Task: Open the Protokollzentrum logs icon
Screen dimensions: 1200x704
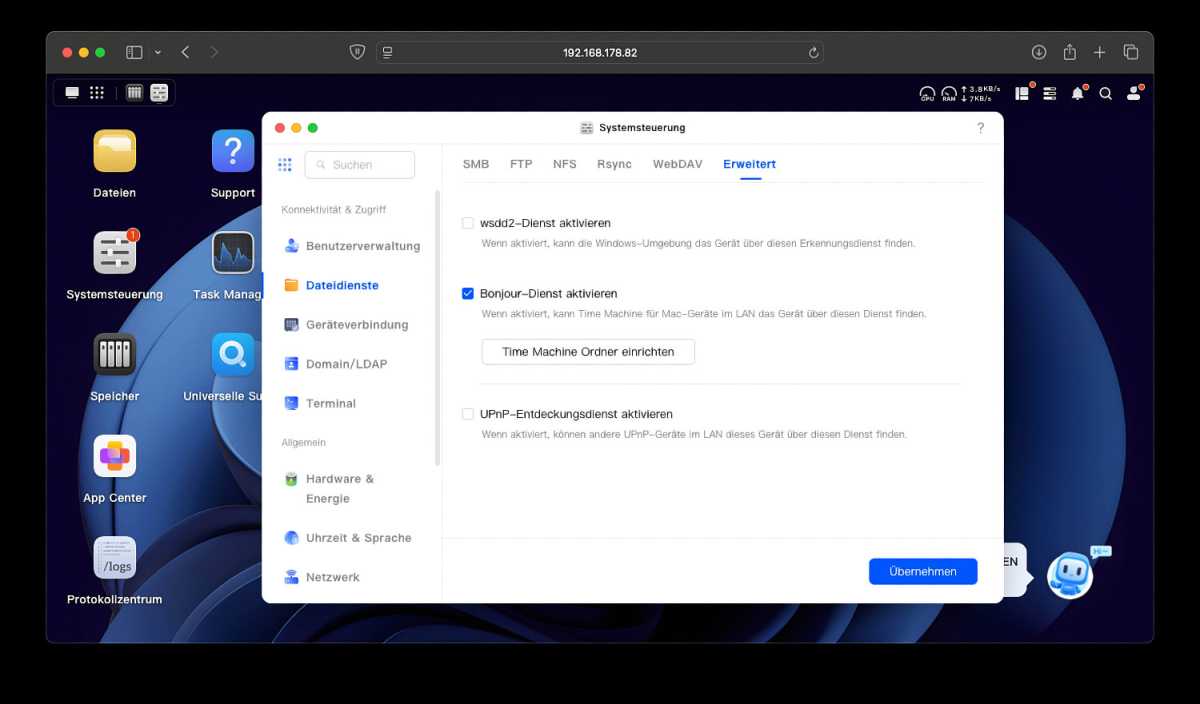Action: tap(115, 559)
